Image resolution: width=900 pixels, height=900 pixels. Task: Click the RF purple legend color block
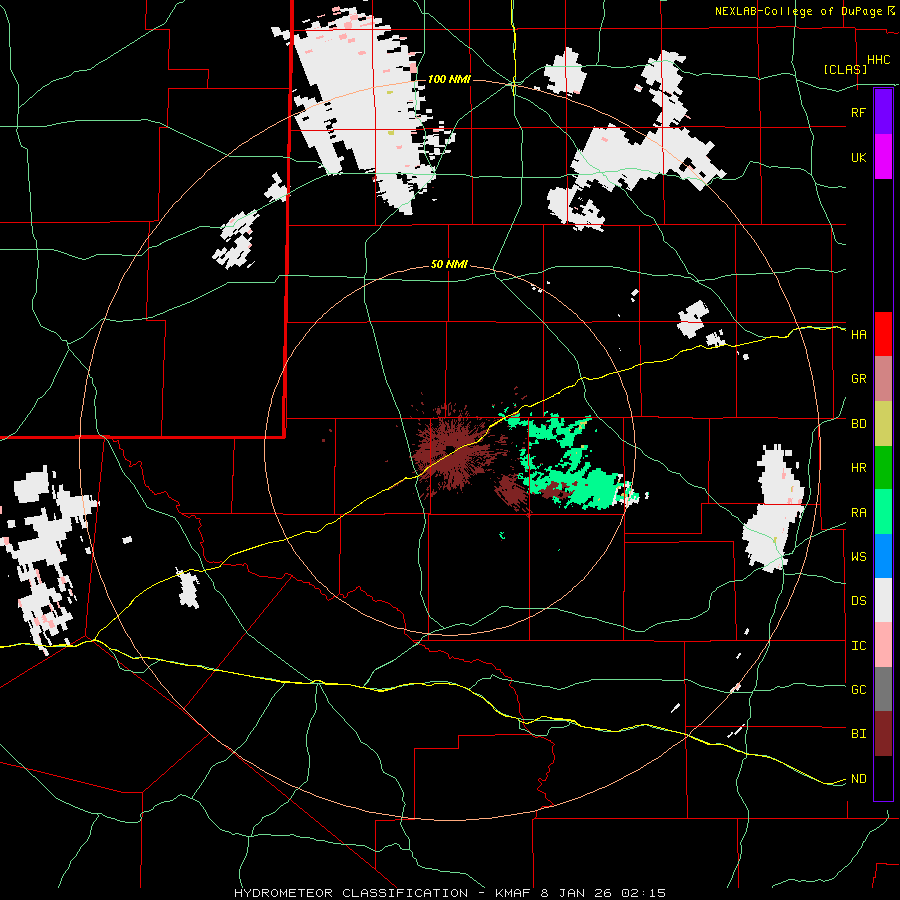click(x=883, y=112)
